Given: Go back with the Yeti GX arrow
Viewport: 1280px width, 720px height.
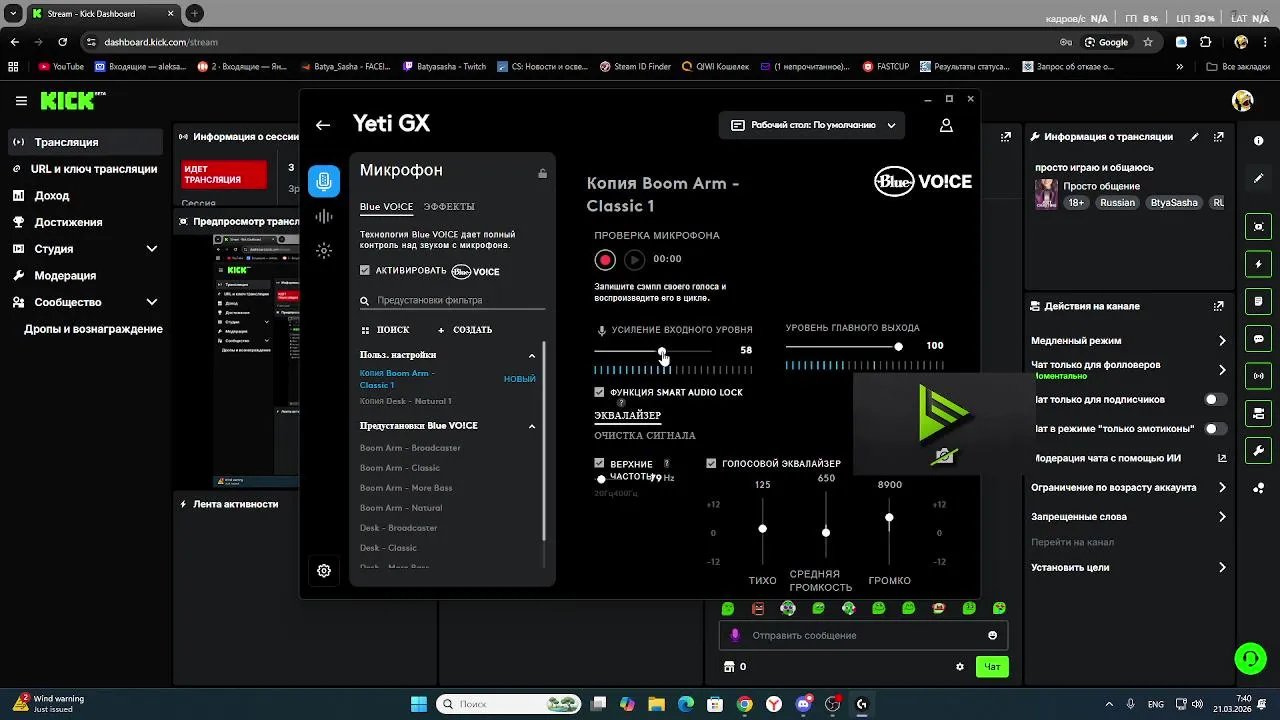Looking at the screenshot, I should coord(322,125).
